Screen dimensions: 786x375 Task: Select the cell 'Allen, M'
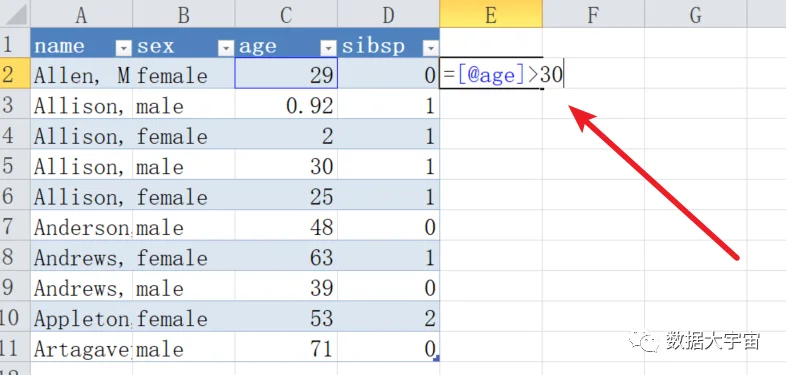point(81,74)
